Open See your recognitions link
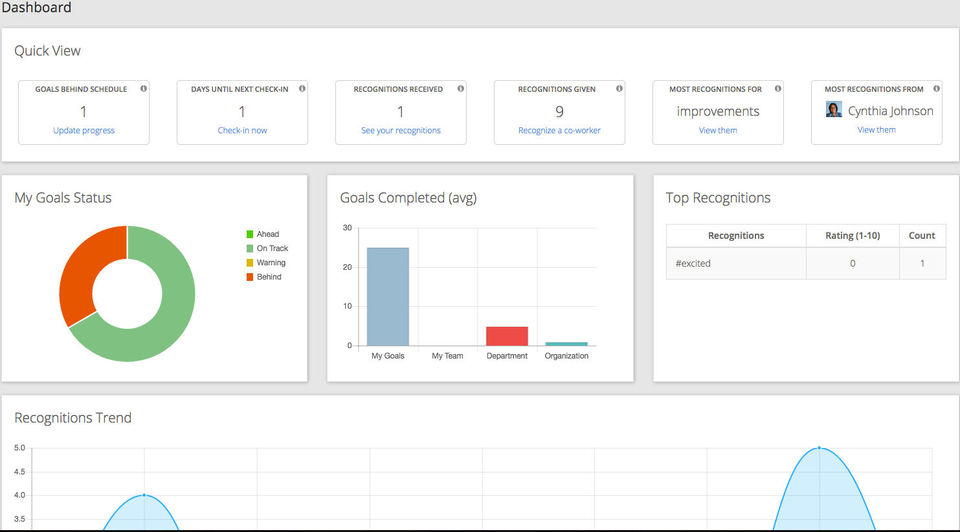 coord(401,130)
